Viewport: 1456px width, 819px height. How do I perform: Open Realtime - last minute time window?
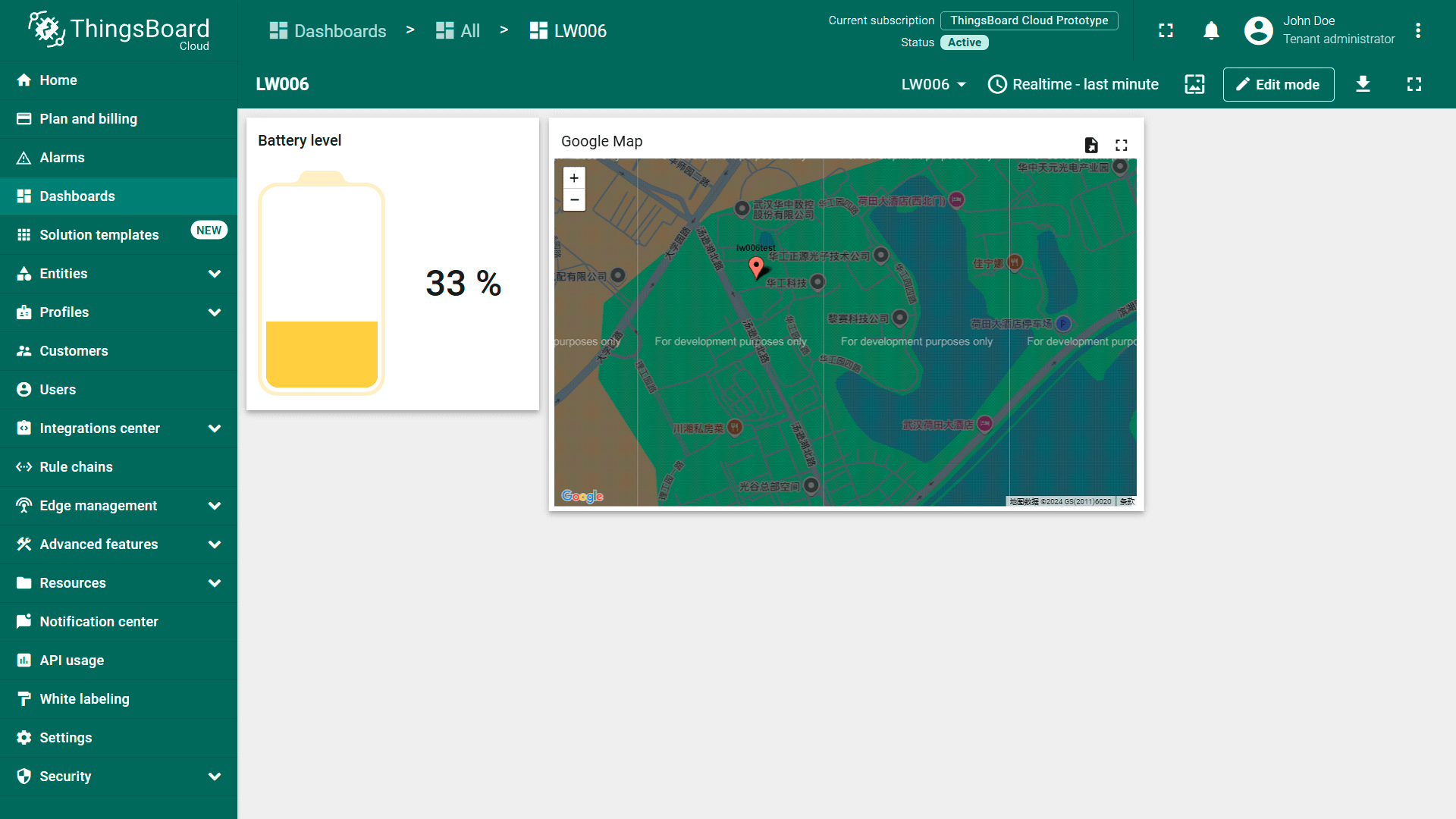(x=1073, y=84)
